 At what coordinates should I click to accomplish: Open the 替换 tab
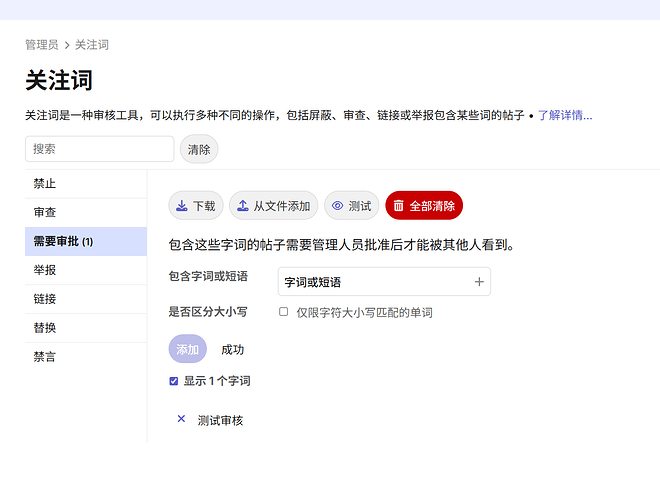(86, 327)
